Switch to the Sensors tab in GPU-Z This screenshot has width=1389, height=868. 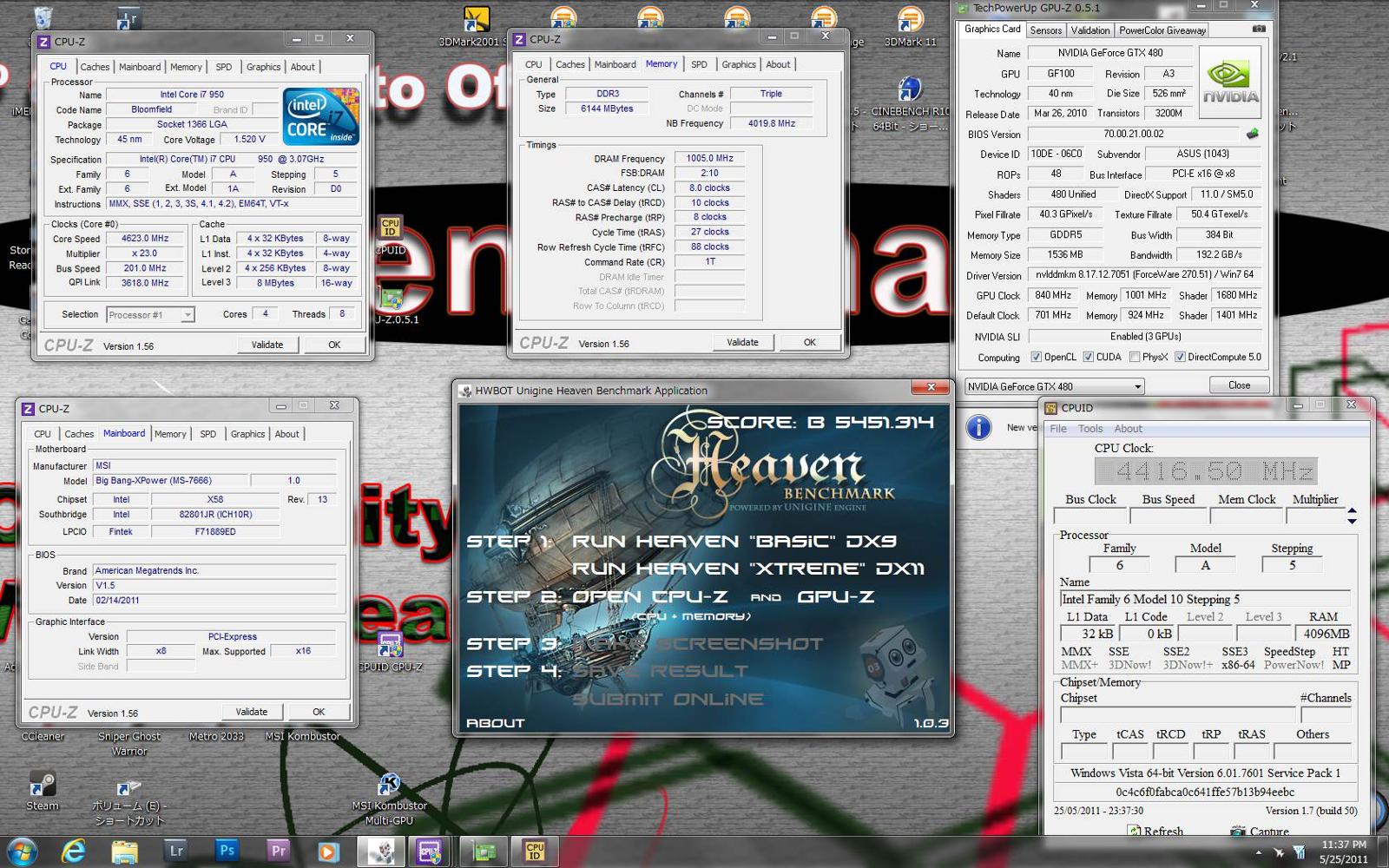[1045, 30]
